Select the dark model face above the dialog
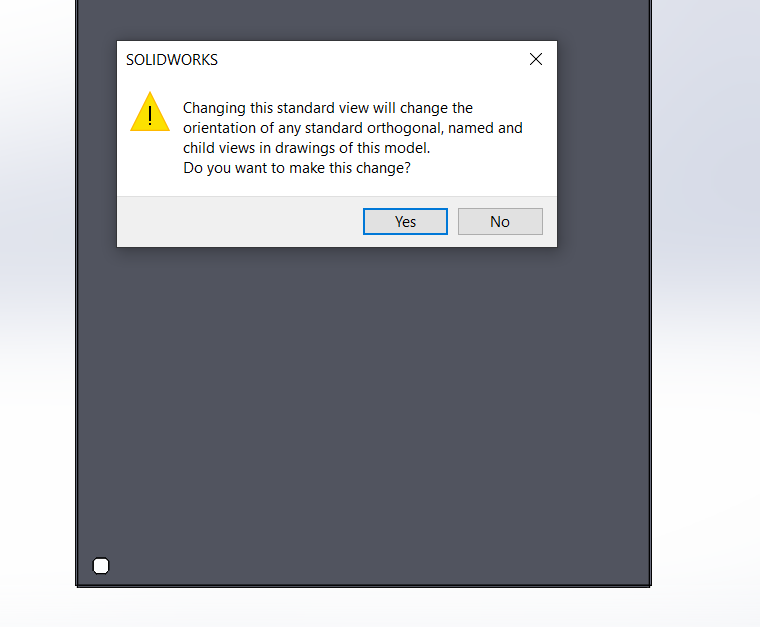 tap(364, 19)
